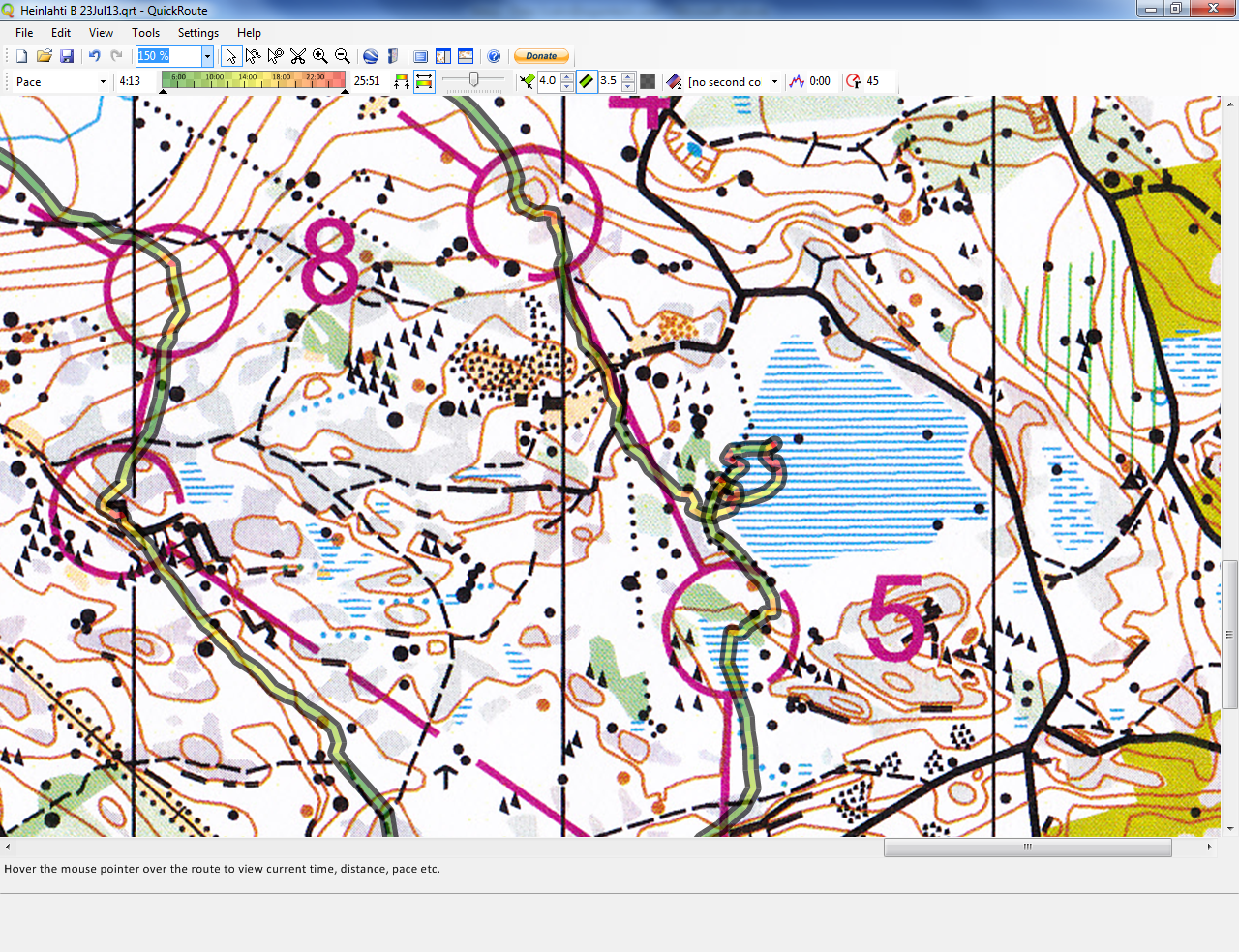Open in Google Earth with the globe icon
Image resolution: width=1239 pixels, height=952 pixels.
(x=371, y=56)
